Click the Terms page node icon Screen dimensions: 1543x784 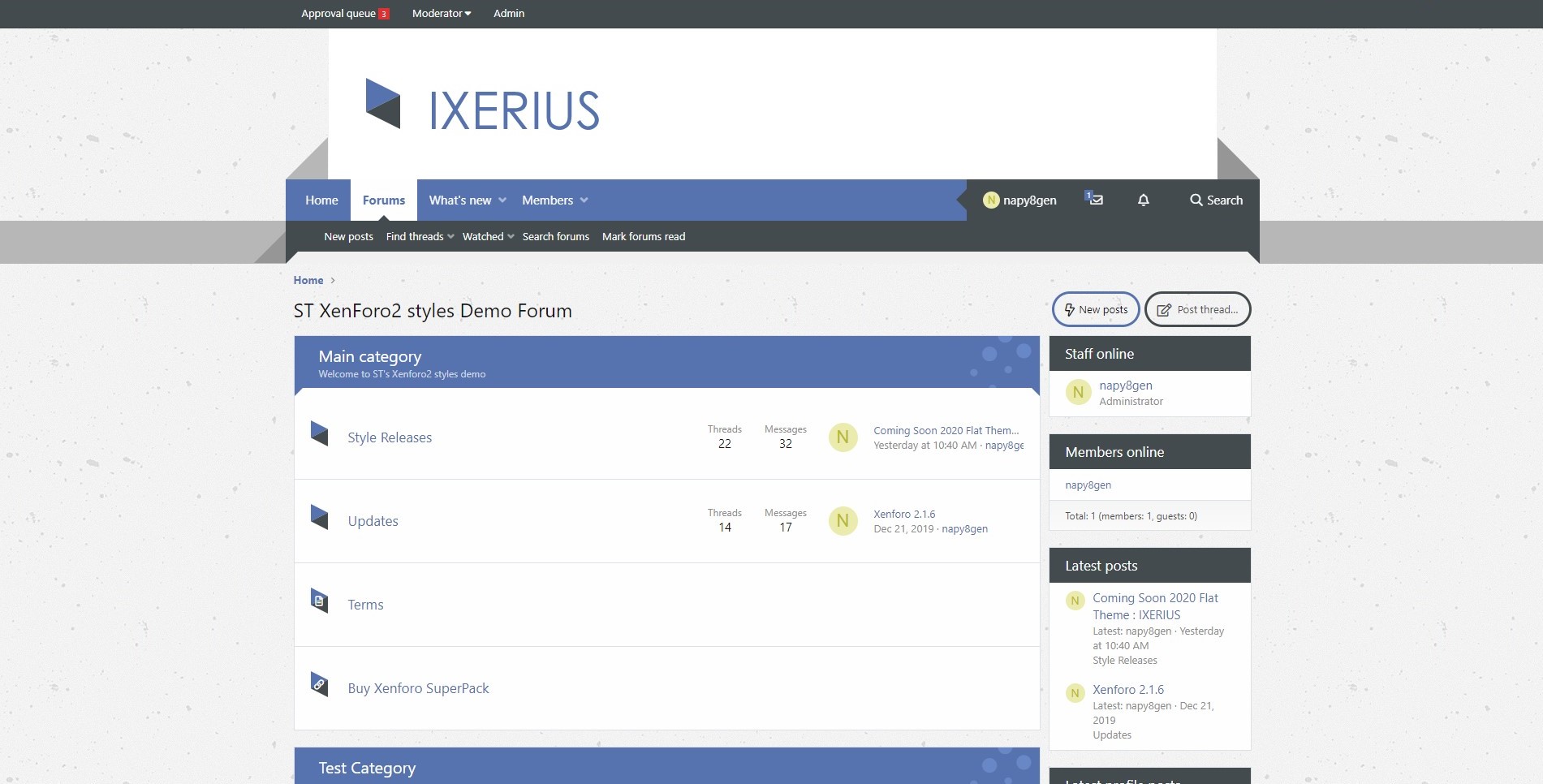point(319,601)
